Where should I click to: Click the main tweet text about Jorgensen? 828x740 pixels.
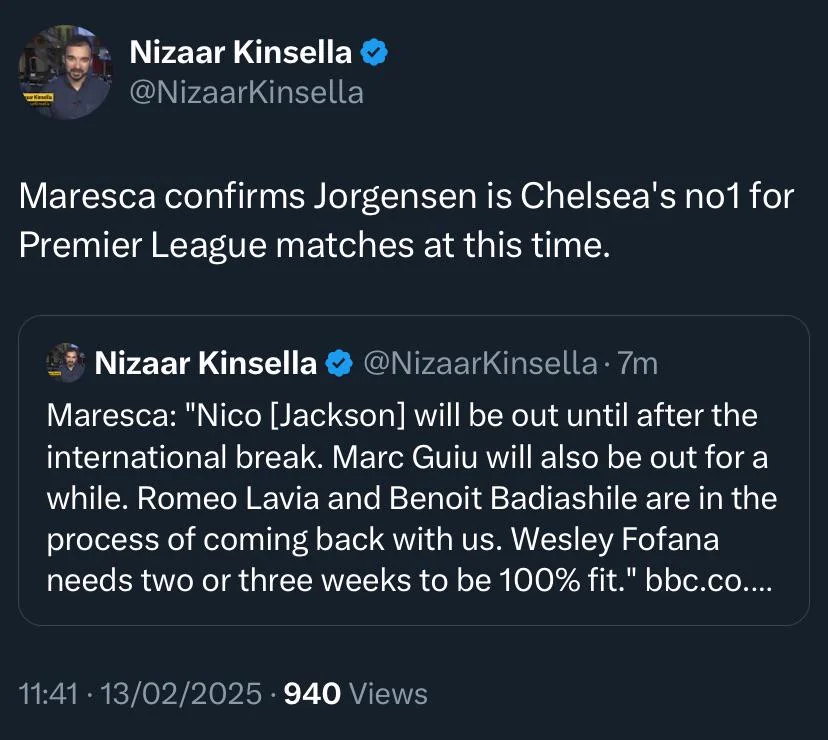click(x=406, y=196)
